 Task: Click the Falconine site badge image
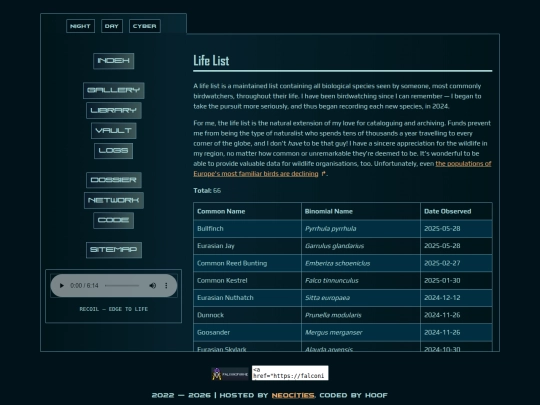pyautogui.click(x=230, y=374)
